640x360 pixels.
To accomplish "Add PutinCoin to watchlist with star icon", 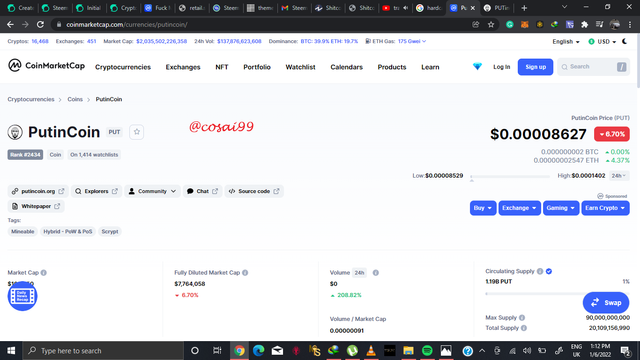I will click(137, 132).
